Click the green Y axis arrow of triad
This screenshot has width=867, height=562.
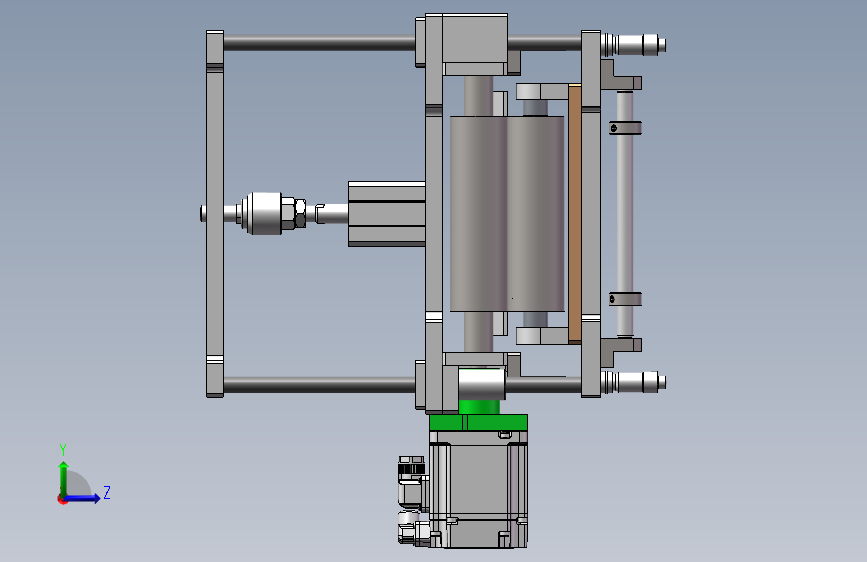64,478
